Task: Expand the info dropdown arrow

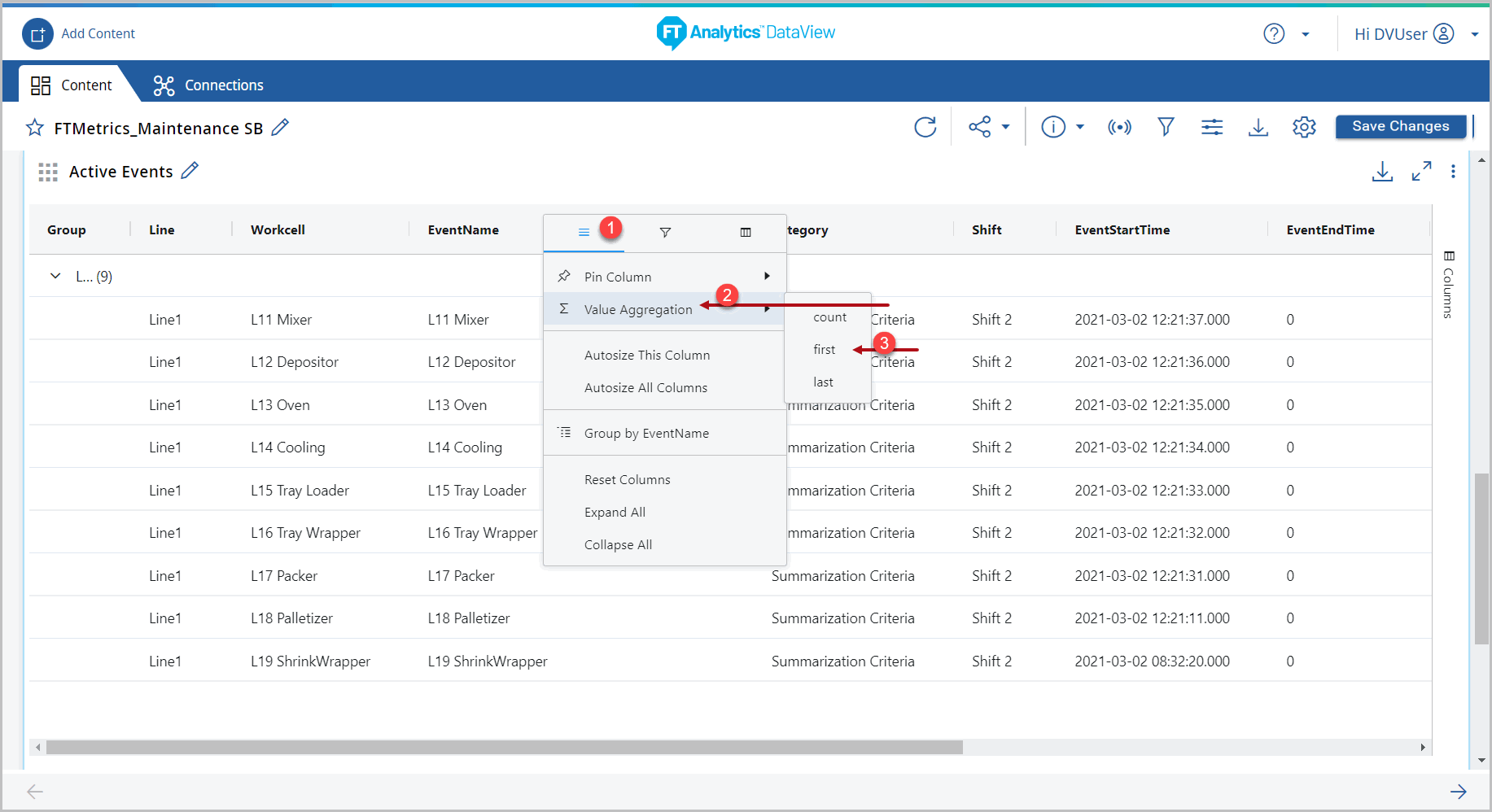Action: click(1080, 127)
